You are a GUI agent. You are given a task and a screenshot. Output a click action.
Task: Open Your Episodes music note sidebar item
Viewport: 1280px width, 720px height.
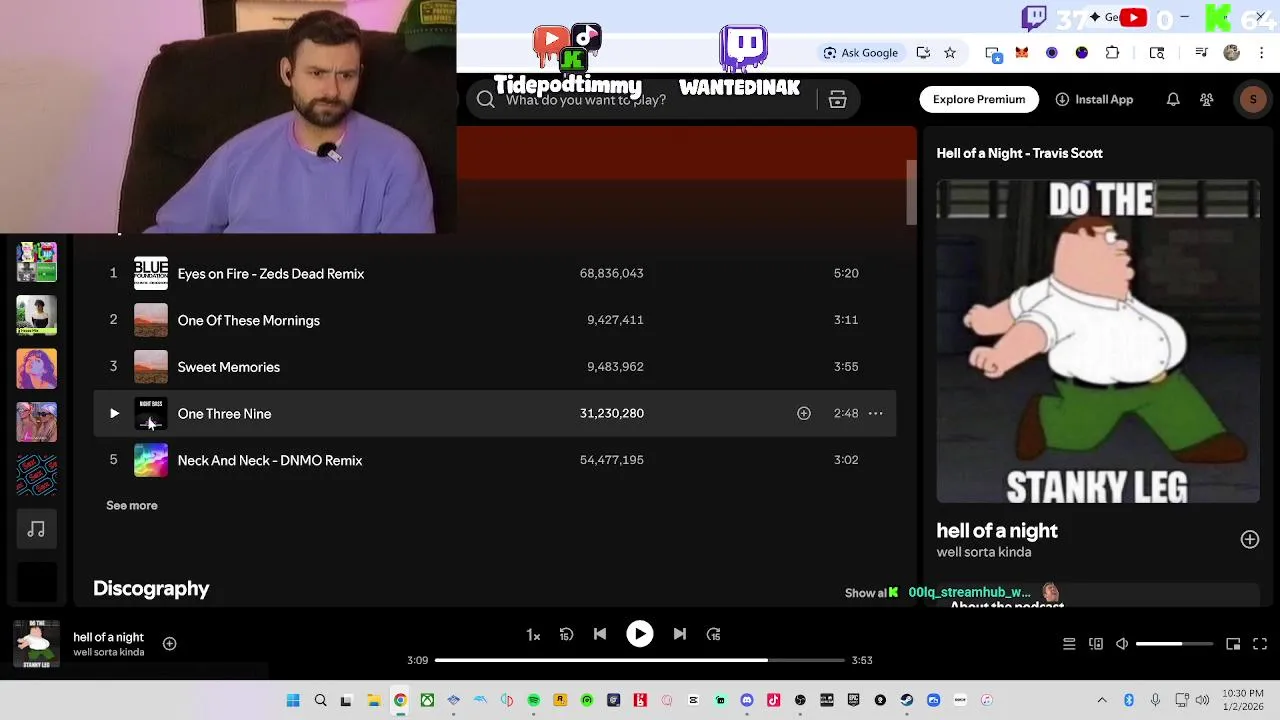36,529
